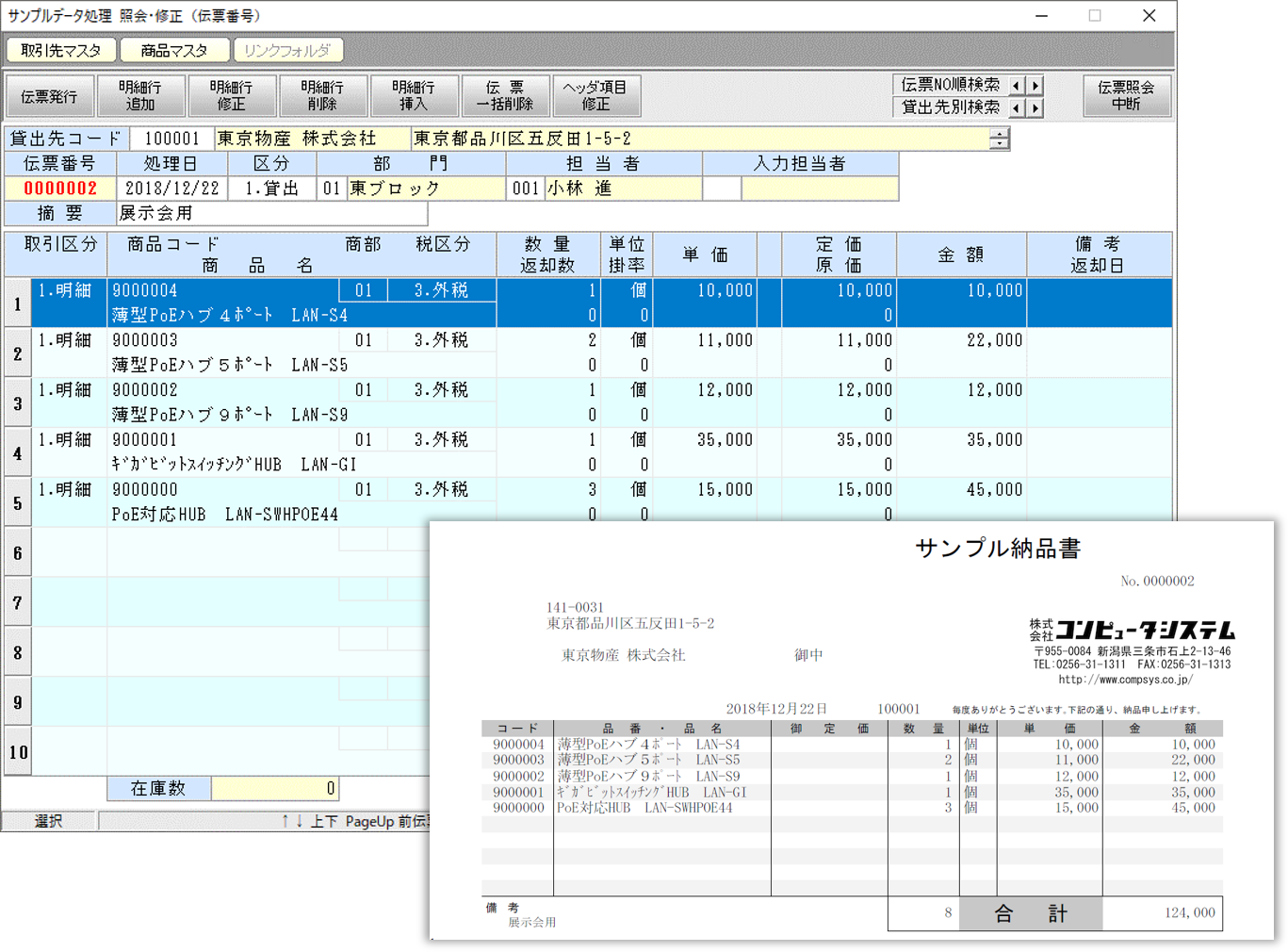
Task: Click product code 9000000 cell
Action: tap(222, 490)
